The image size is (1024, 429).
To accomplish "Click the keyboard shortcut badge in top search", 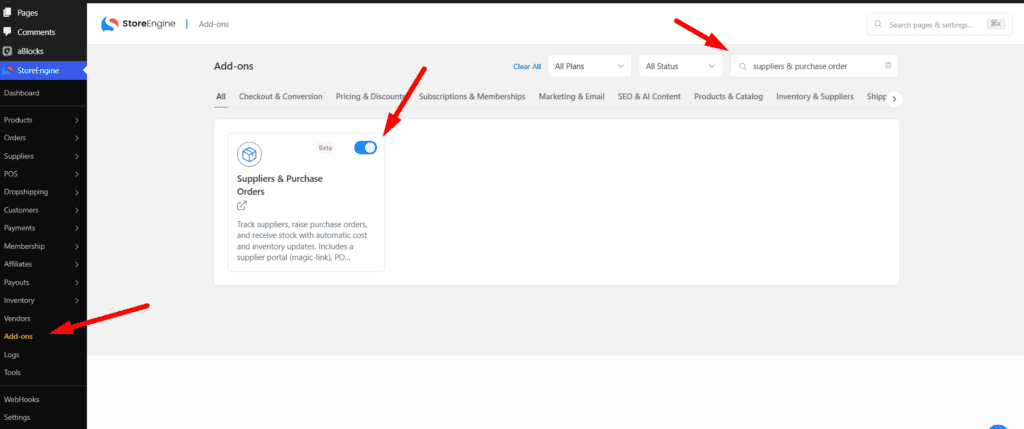I will 995,24.
